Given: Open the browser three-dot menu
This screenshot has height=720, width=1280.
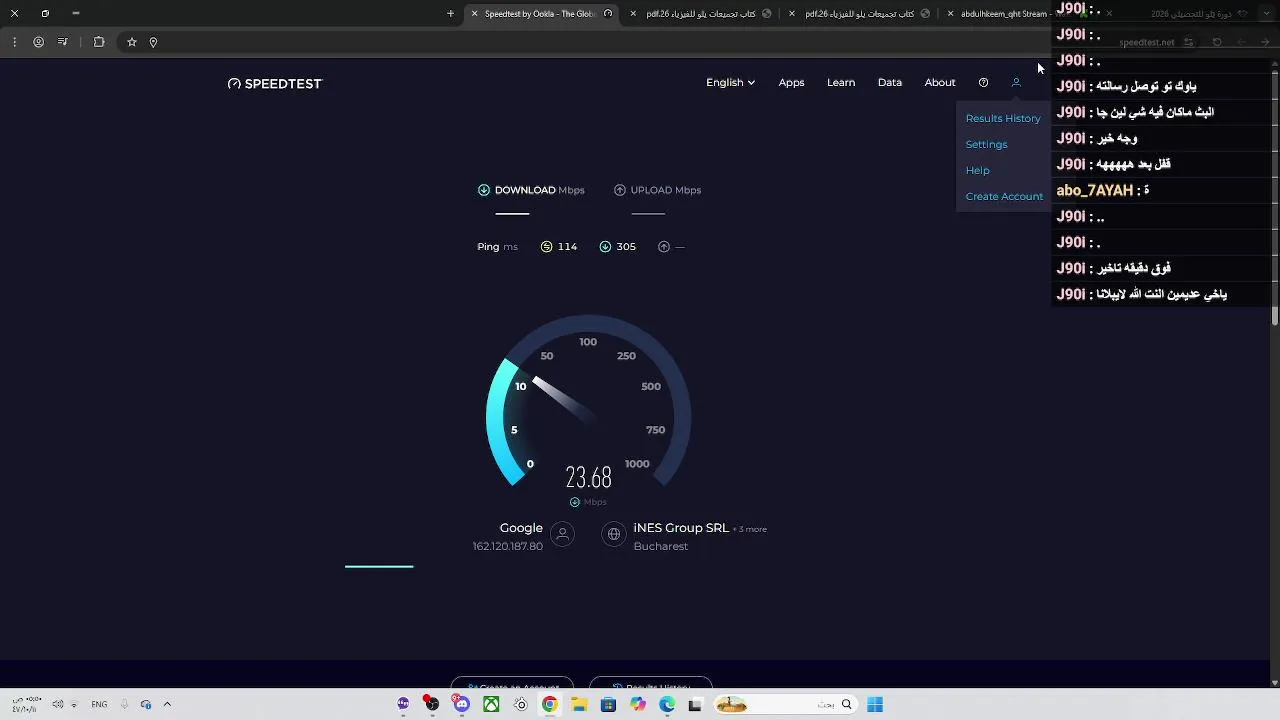Looking at the screenshot, I should 14,42.
